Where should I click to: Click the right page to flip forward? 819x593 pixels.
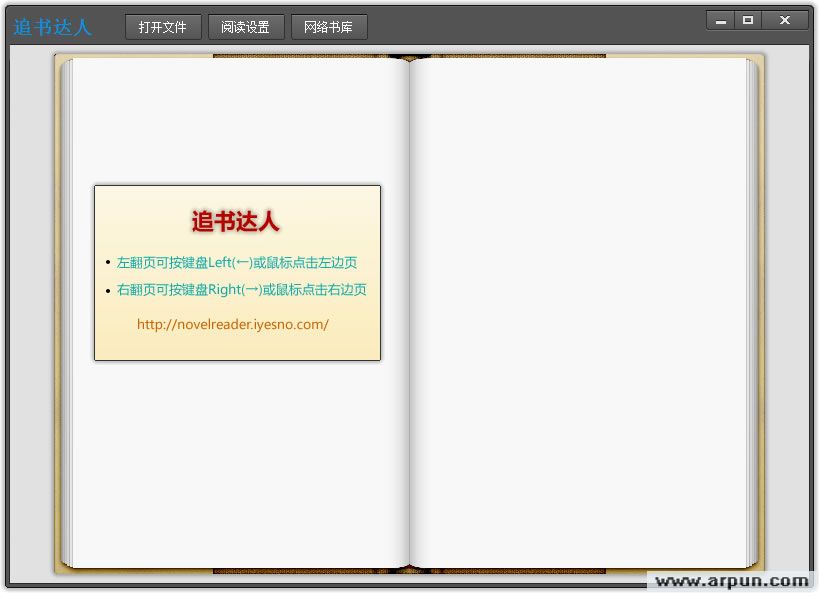580,312
